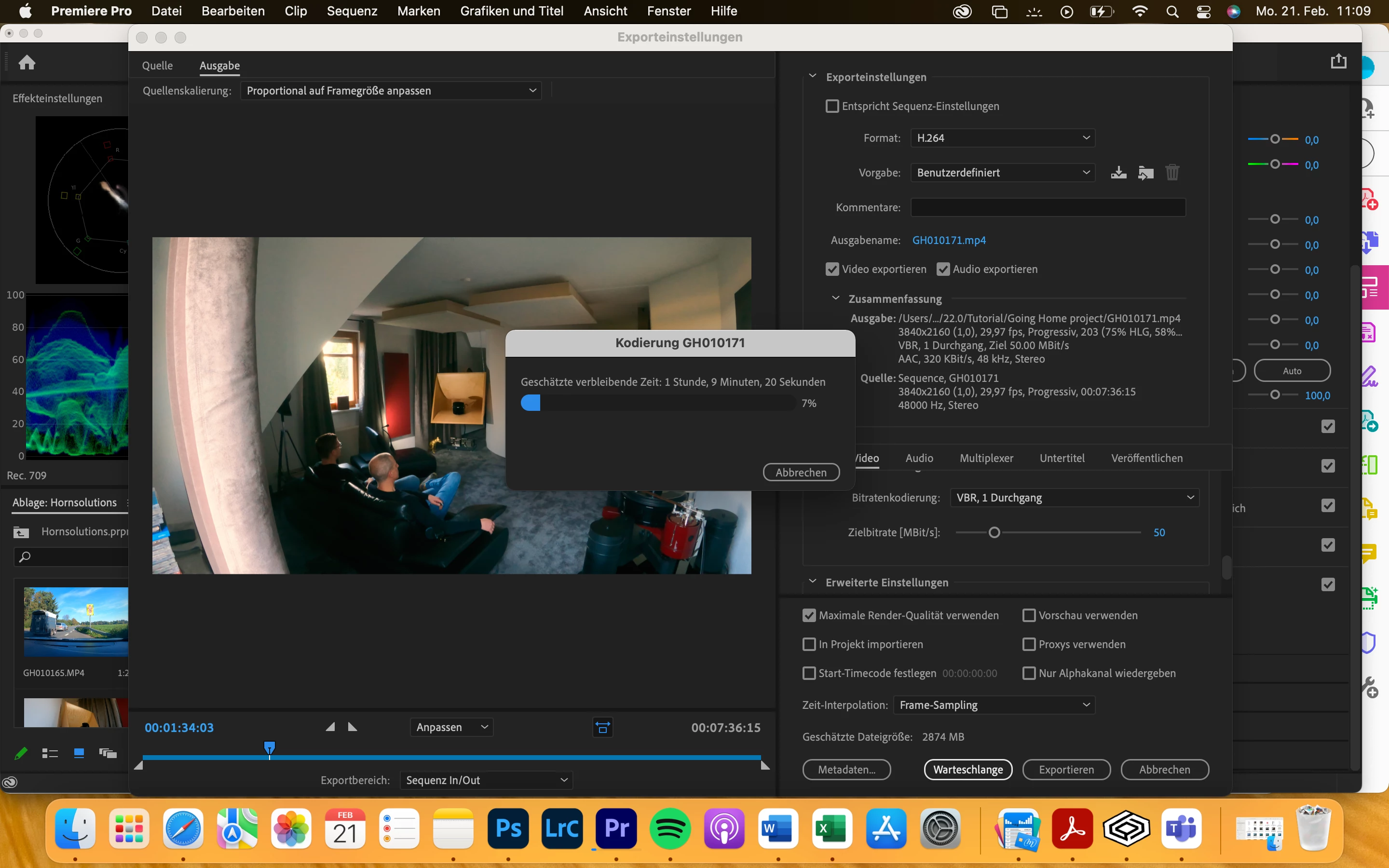Screen dimensions: 1389x868
Task: Click the Zielbitrate slider handle
Action: (x=994, y=533)
